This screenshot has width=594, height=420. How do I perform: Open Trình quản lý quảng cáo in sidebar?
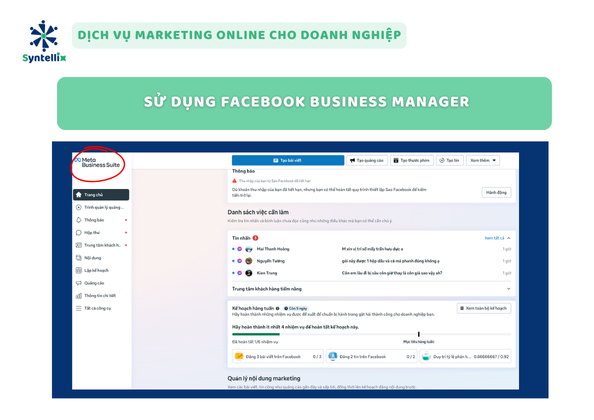click(x=101, y=207)
